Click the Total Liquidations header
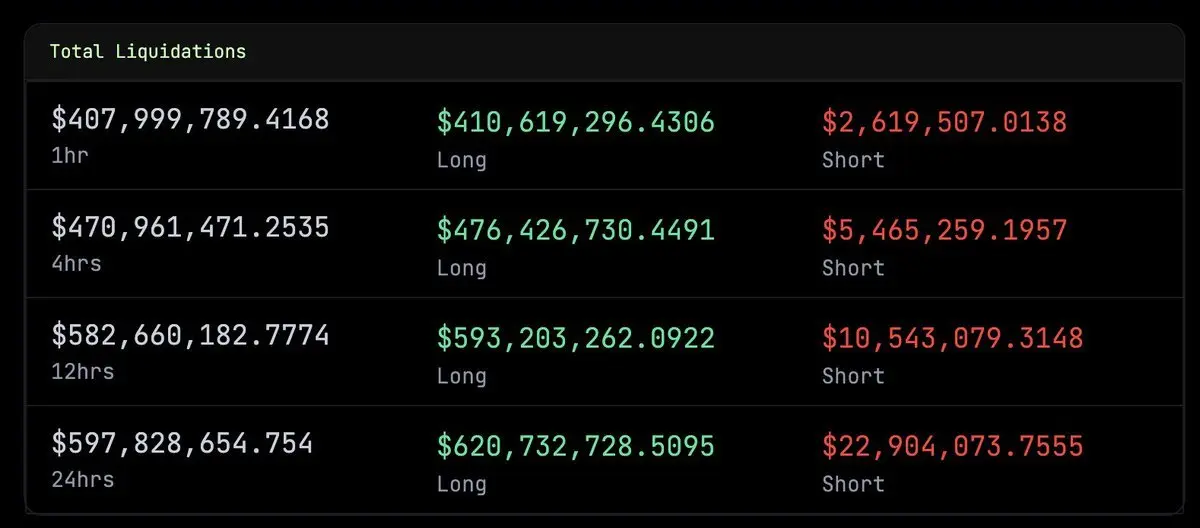 click(148, 51)
